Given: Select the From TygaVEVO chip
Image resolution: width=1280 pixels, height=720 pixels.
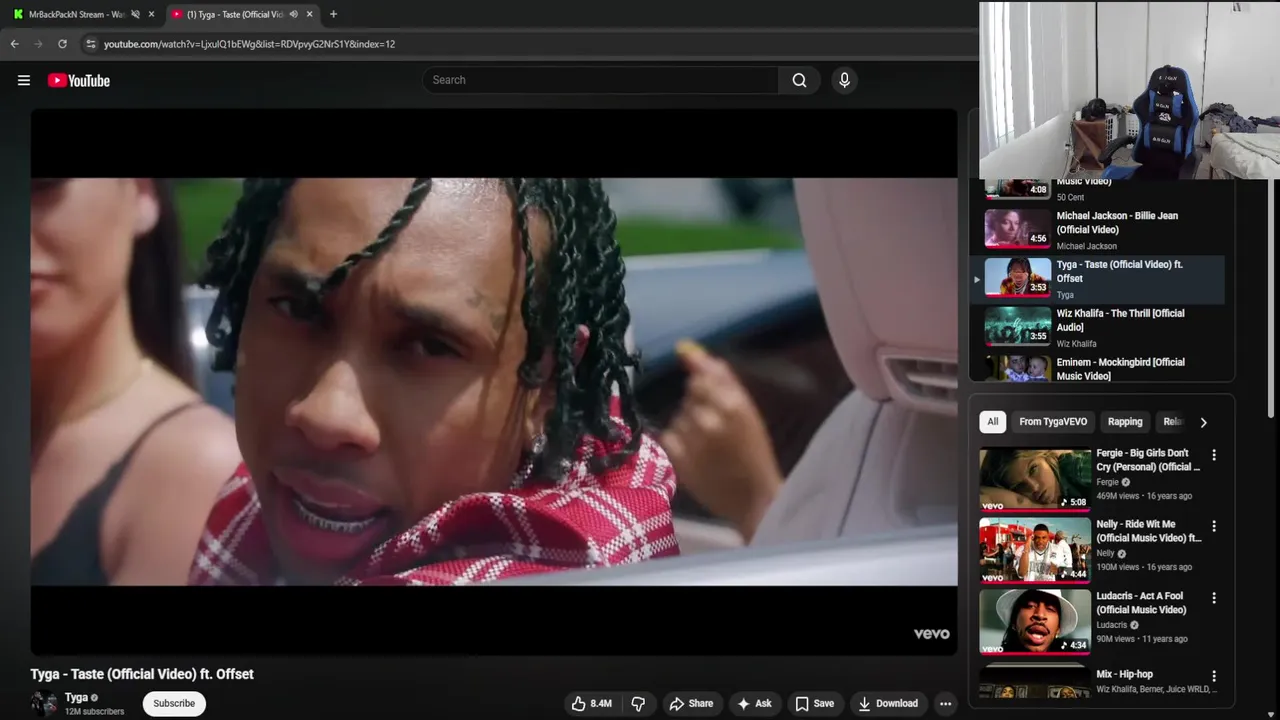Looking at the screenshot, I should tap(1053, 422).
